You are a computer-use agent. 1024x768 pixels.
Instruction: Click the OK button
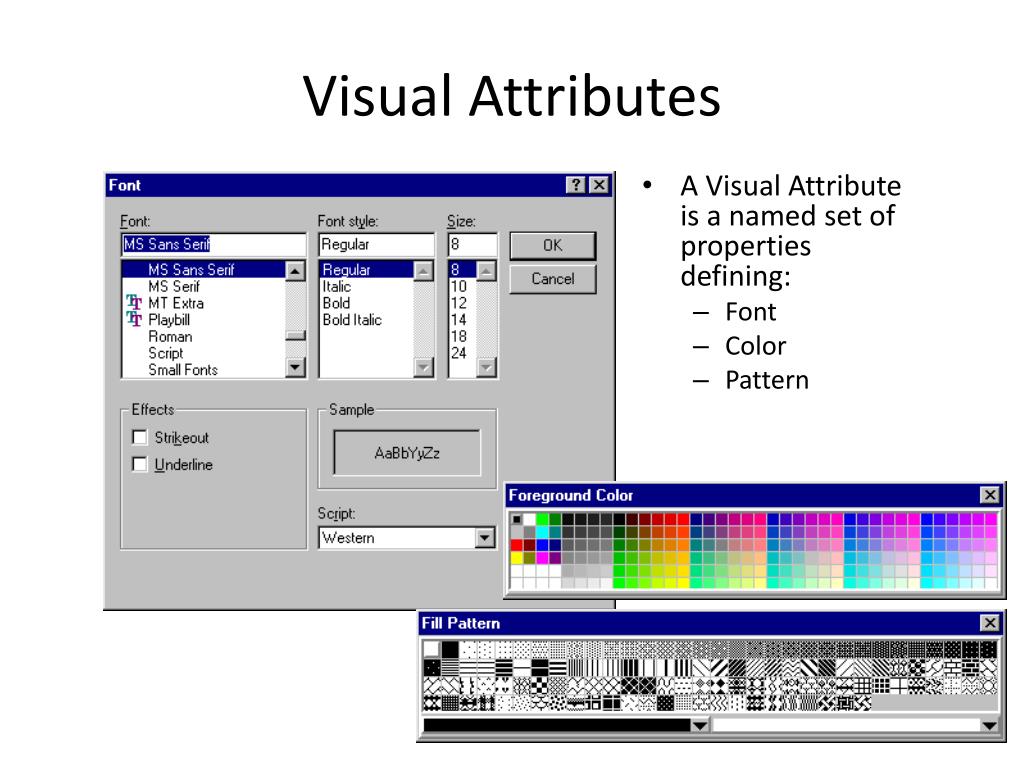pos(552,246)
